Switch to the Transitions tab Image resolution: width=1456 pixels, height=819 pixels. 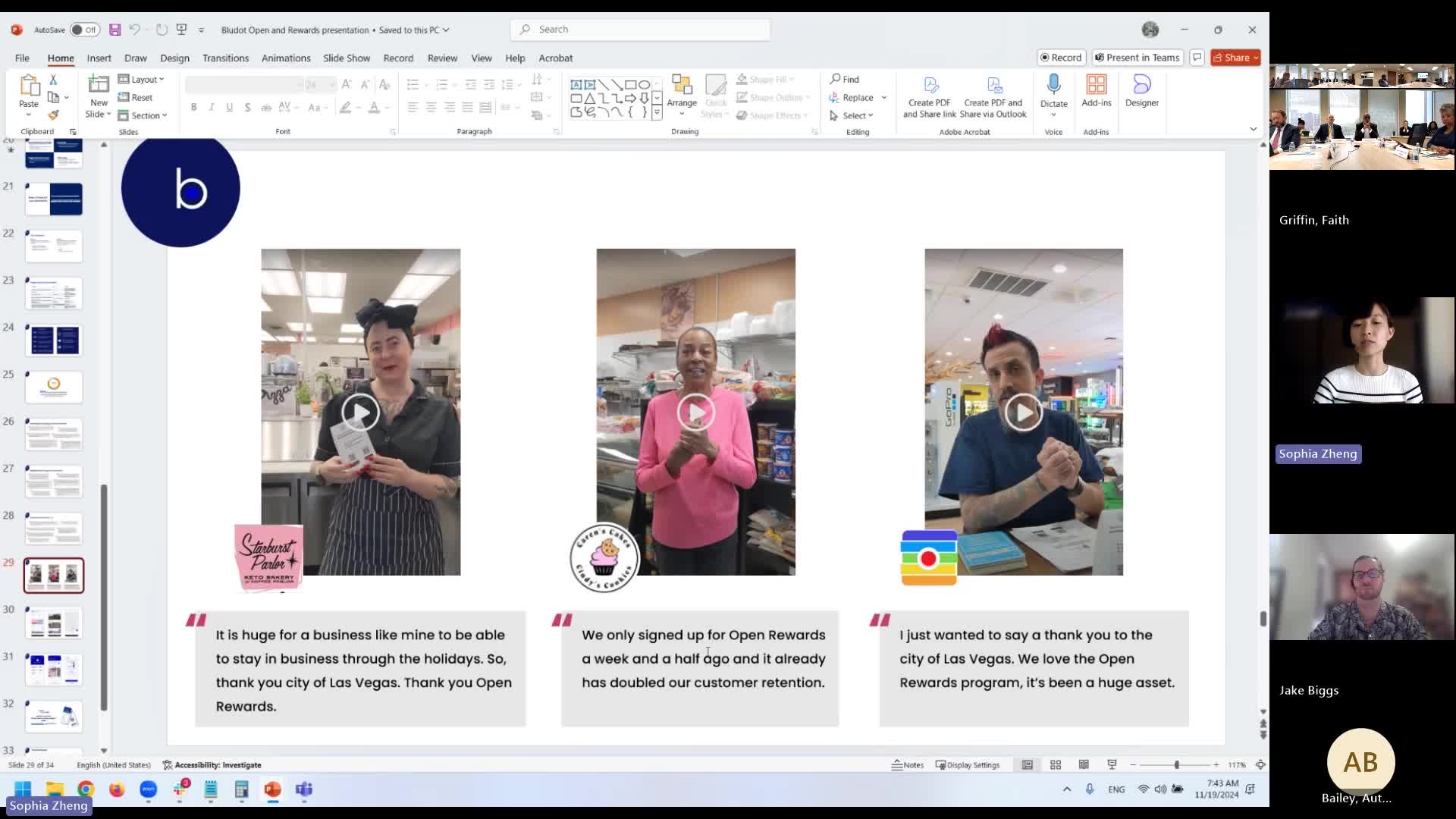tap(225, 58)
